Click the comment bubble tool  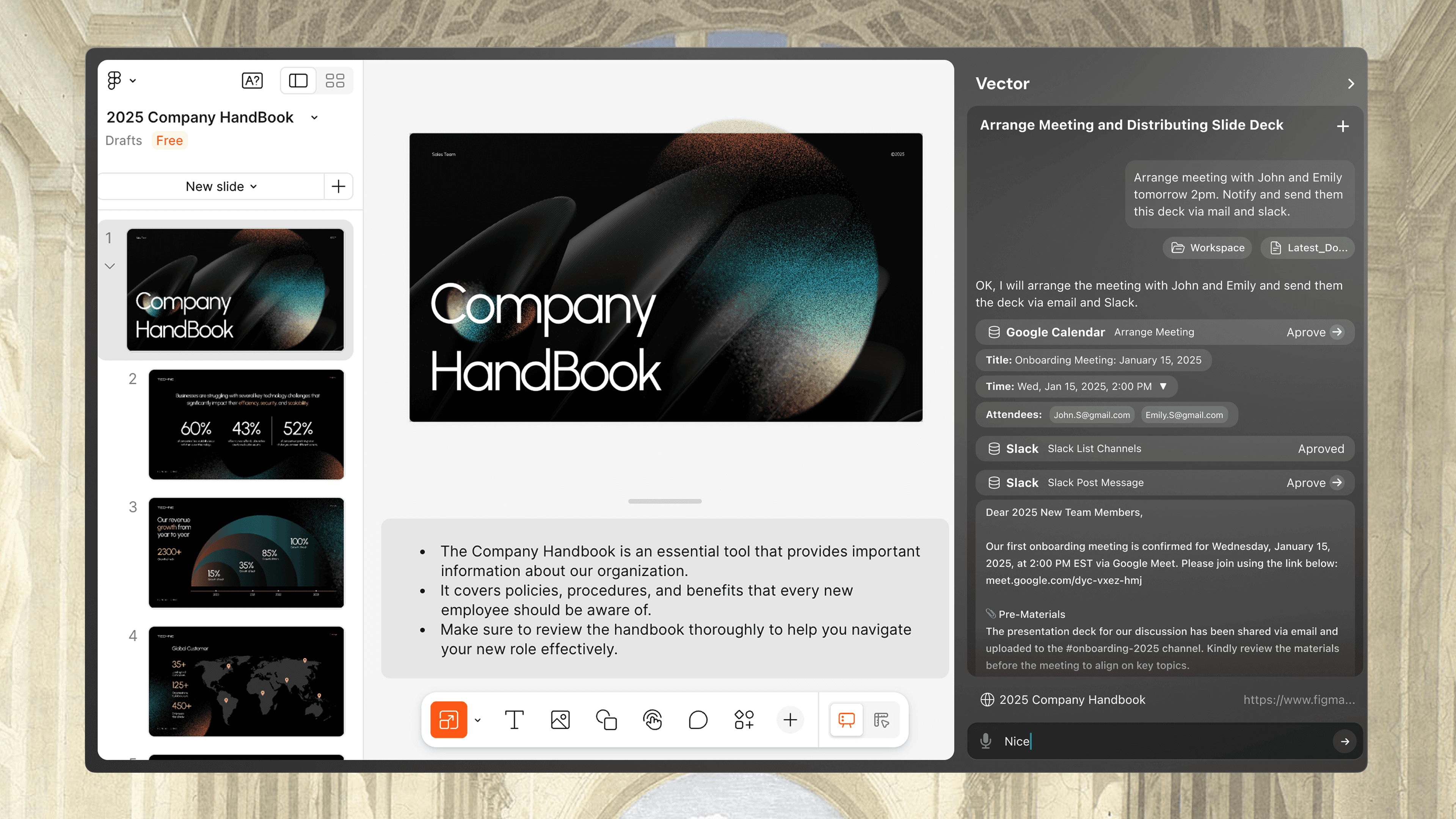pyautogui.click(x=698, y=720)
